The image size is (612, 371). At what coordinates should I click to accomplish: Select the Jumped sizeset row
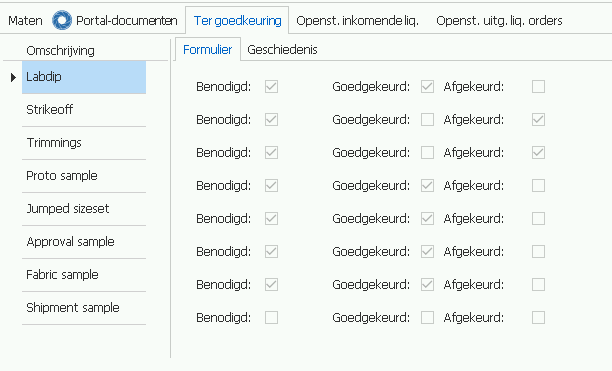pos(84,209)
